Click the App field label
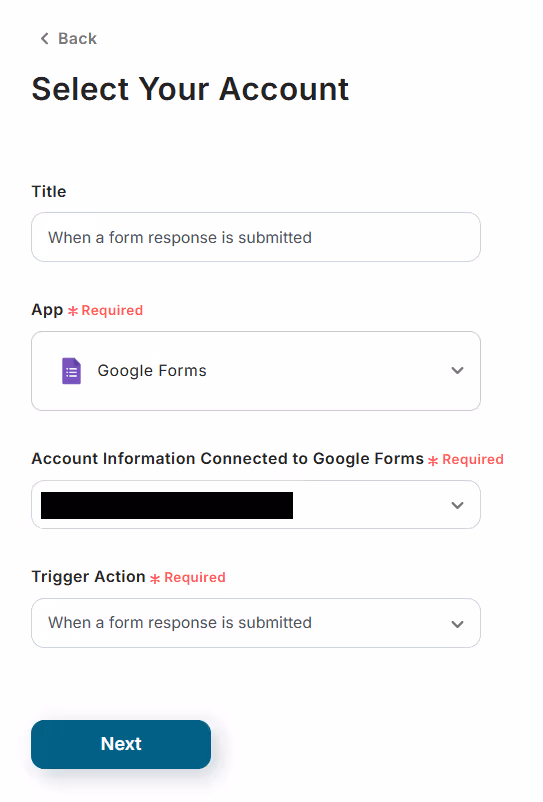Viewport: 543px width, 802px height. tap(47, 310)
